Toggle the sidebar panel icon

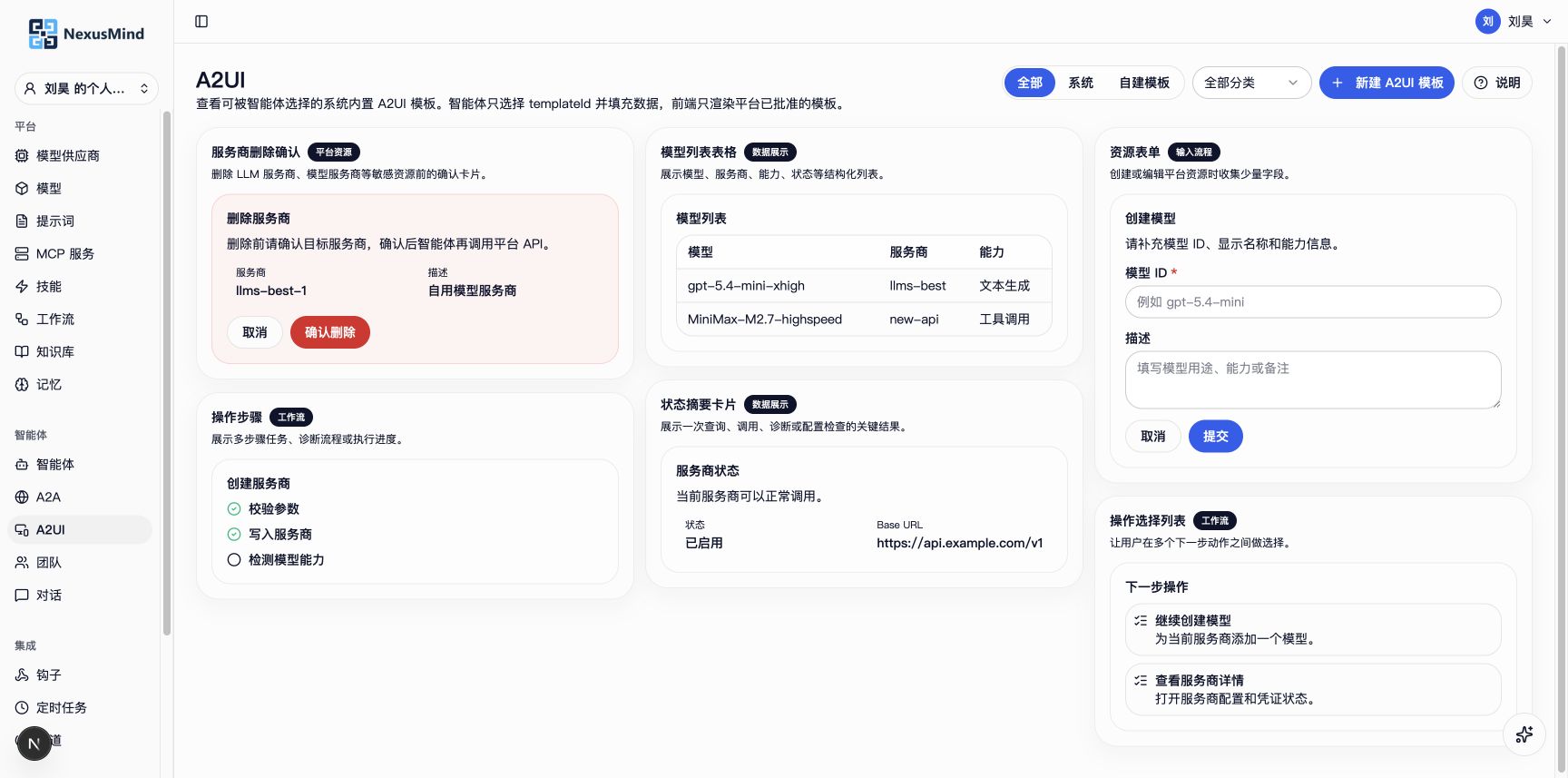point(201,21)
